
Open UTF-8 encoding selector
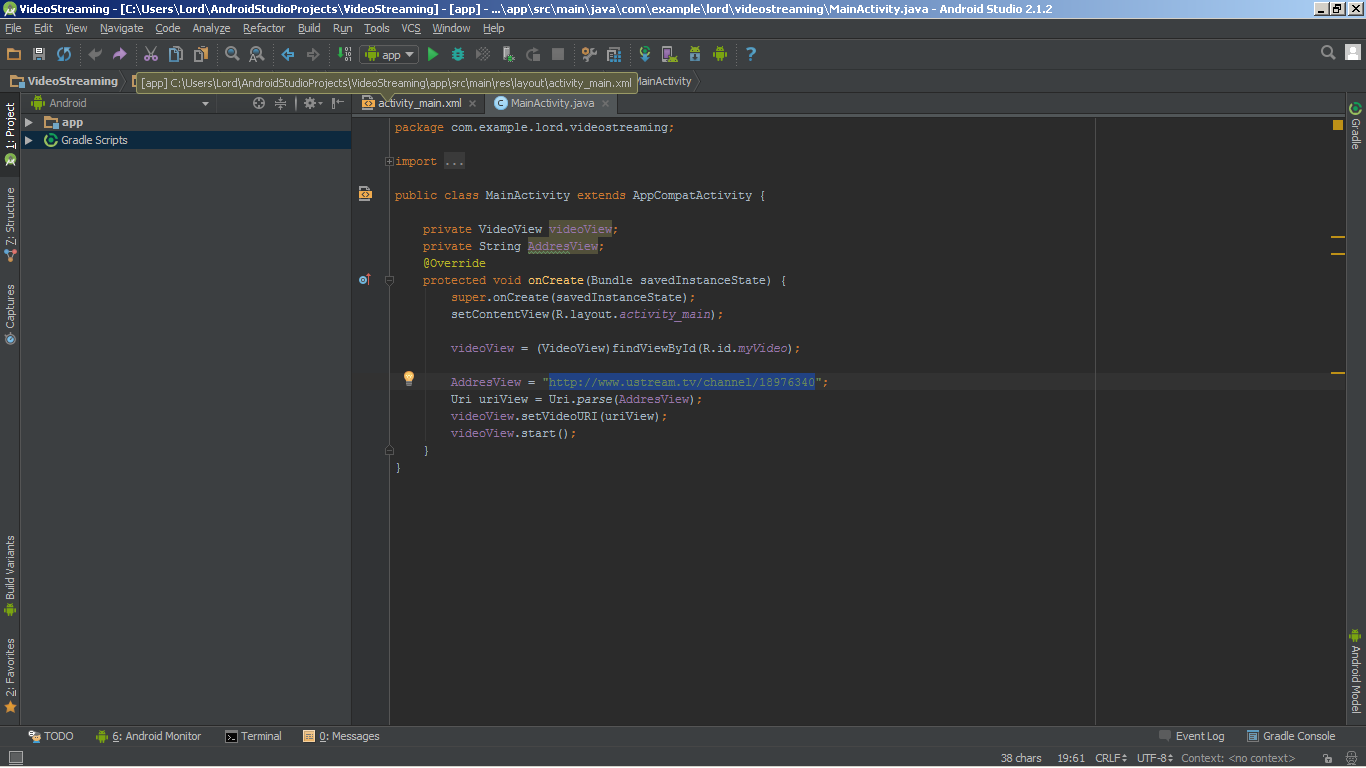pyautogui.click(x=1155, y=759)
